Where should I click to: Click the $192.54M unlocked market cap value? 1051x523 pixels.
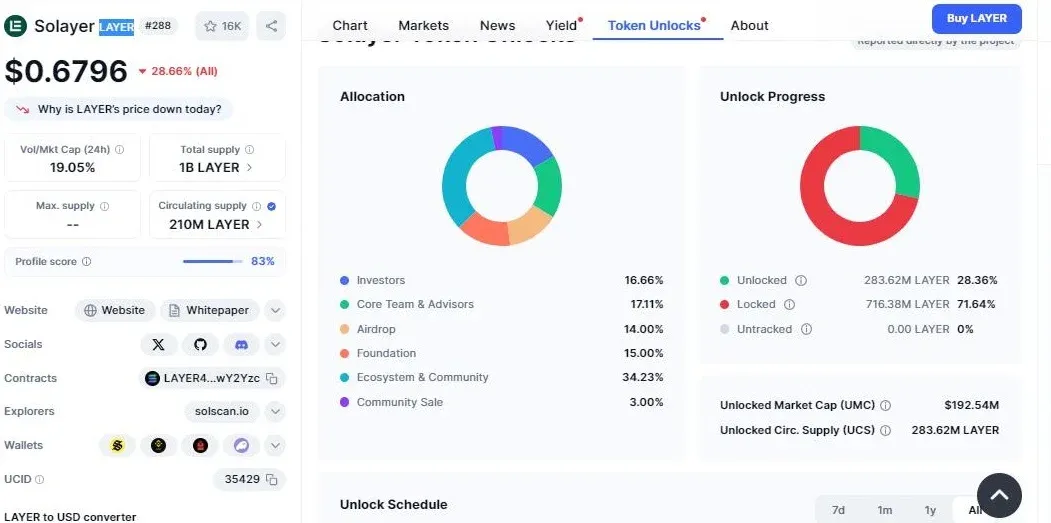[972, 406]
